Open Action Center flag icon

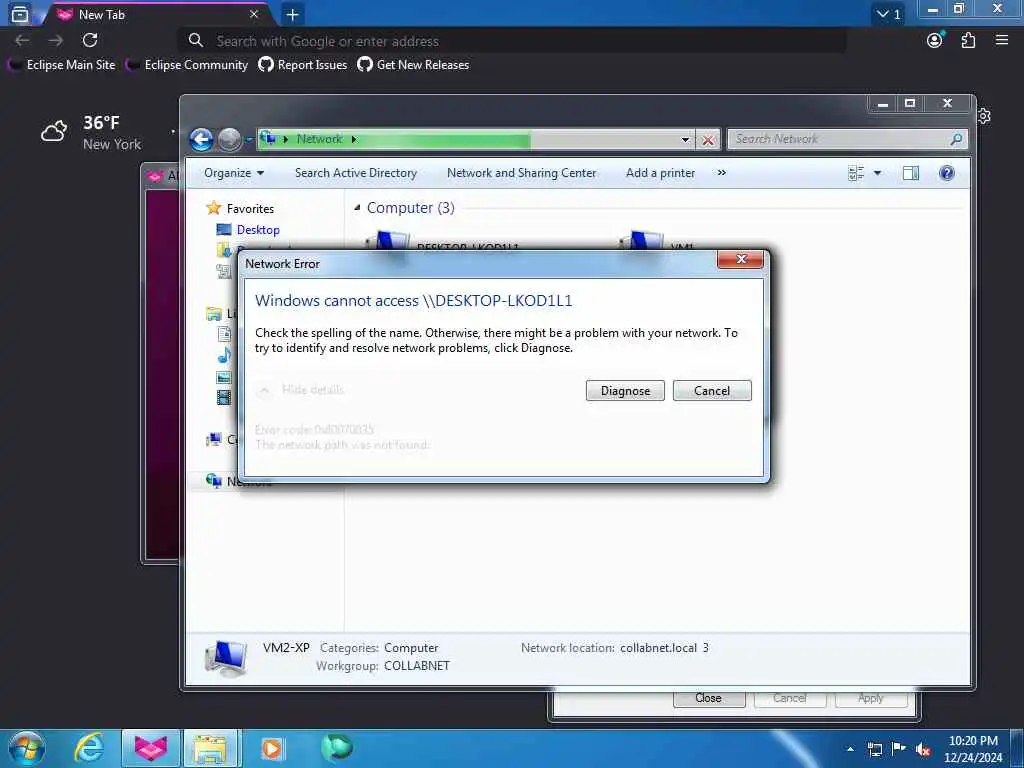tap(899, 749)
